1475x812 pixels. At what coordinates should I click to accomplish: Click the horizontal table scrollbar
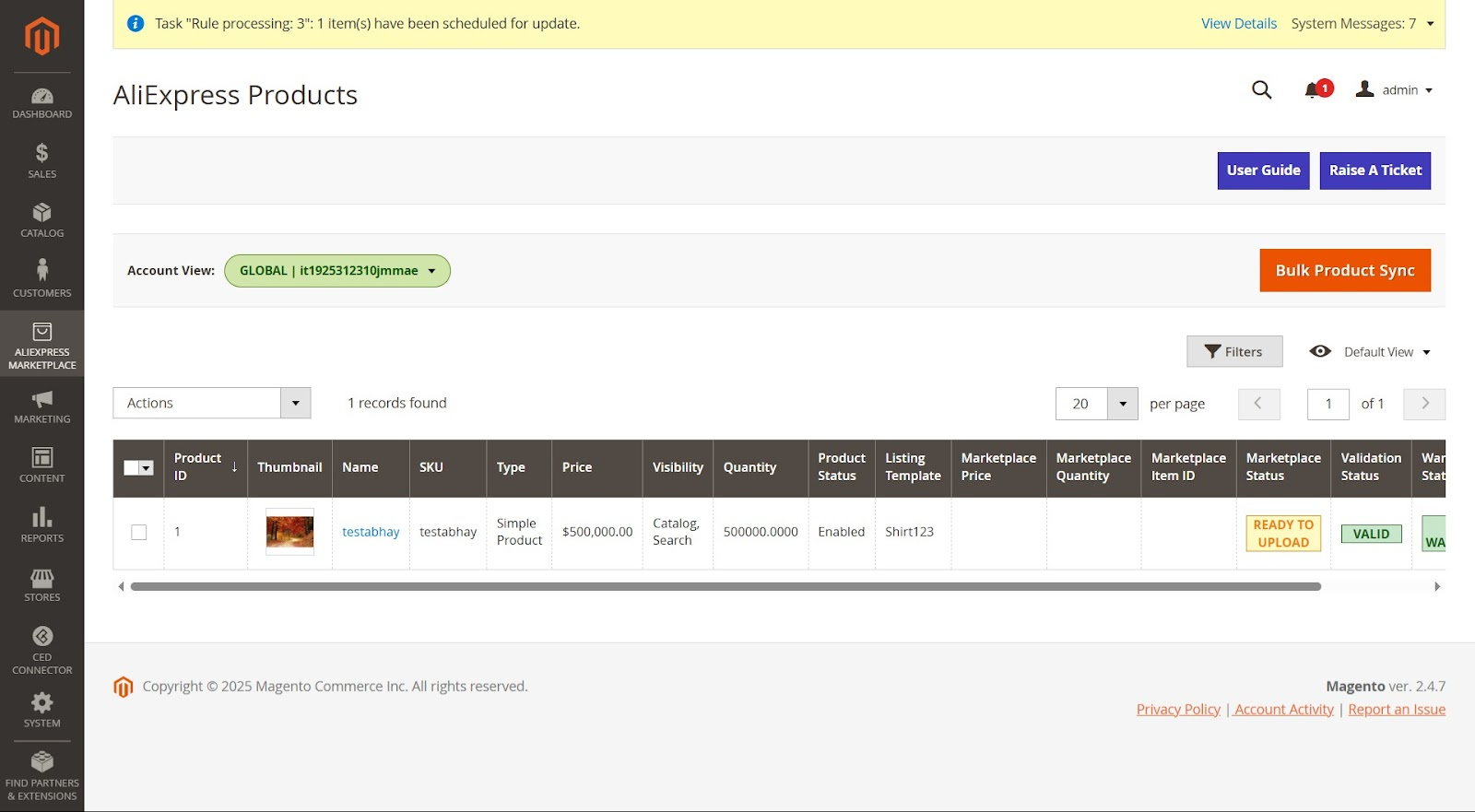click(725, 586)
